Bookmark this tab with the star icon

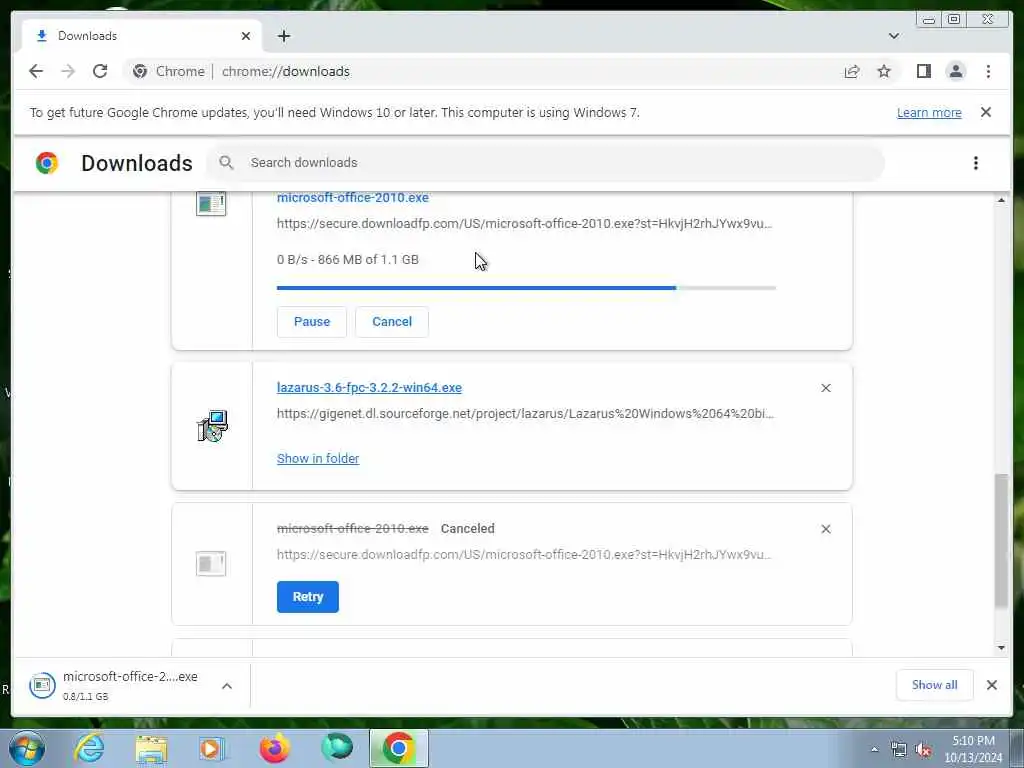884,71
